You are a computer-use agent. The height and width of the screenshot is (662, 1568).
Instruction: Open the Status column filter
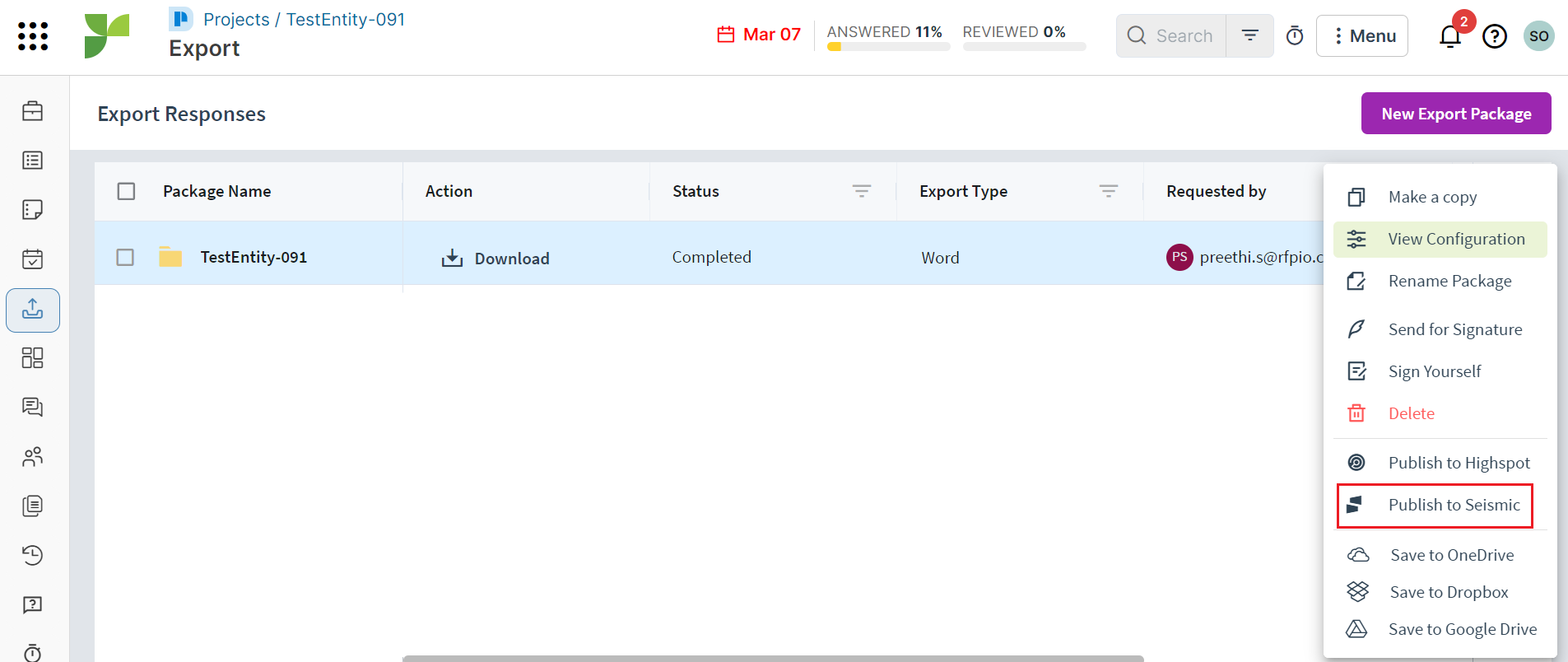(862, 191)
